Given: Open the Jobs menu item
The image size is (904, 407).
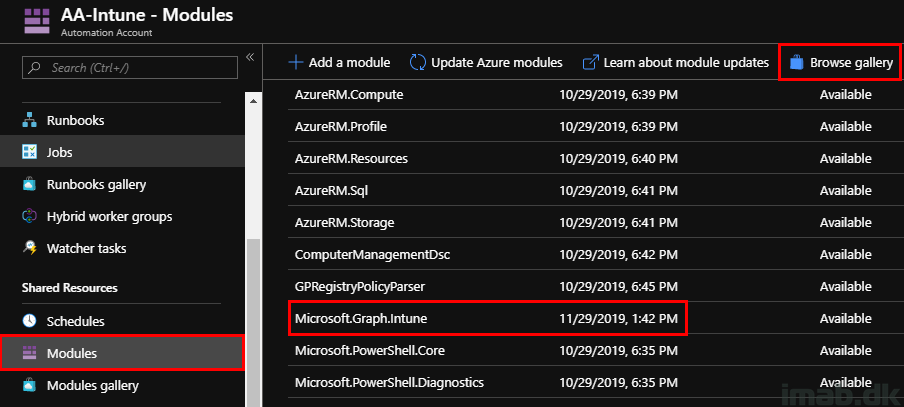Looking at the screenshot, I should click(60, 152).
